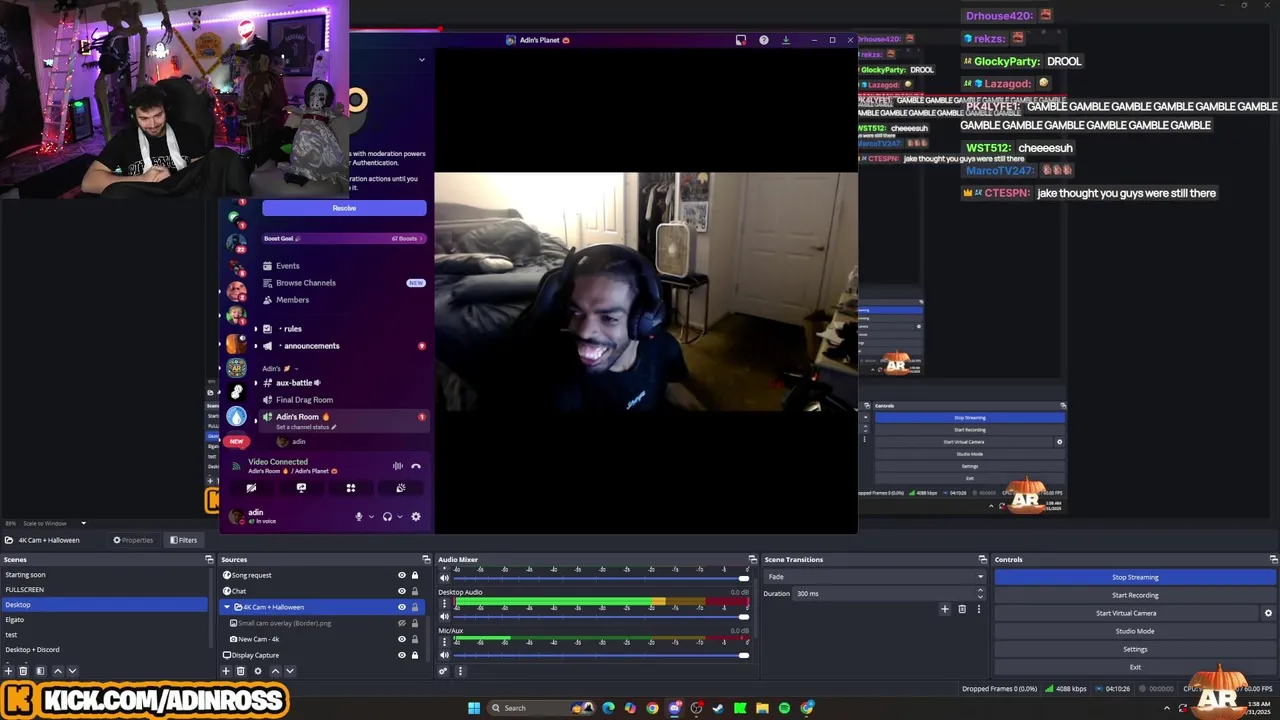1280x720 pixels.
Task: Toggle Discord camera off button
Action: (x=251, y=488)
